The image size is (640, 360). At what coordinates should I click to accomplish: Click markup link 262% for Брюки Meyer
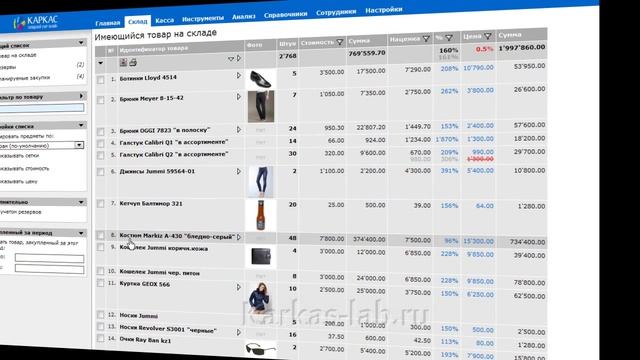pyautogui.click(x=449, y=91)
